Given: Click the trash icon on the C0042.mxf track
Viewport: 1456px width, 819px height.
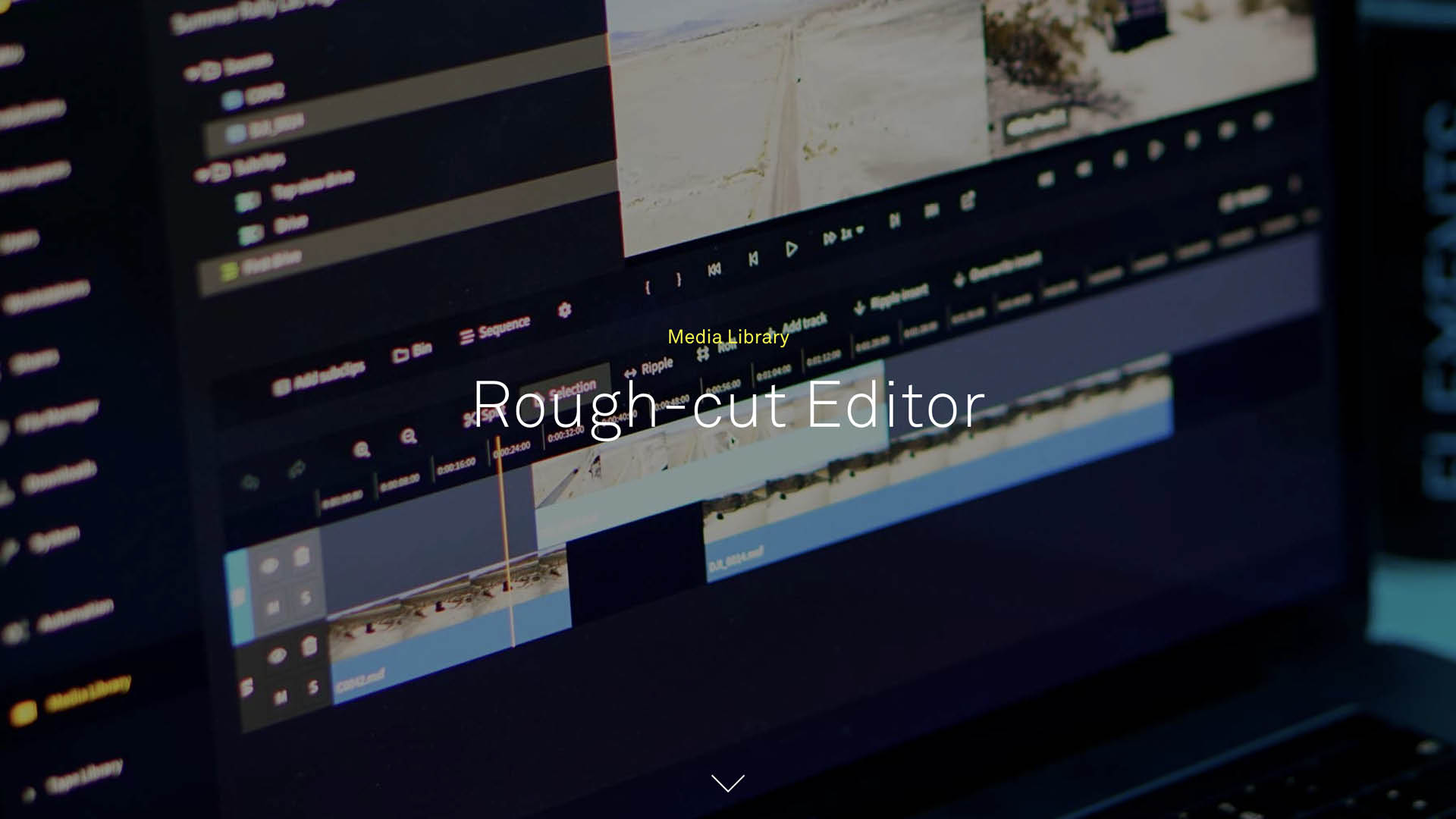Looking at the screenshot, I should (x=309, y=646).
